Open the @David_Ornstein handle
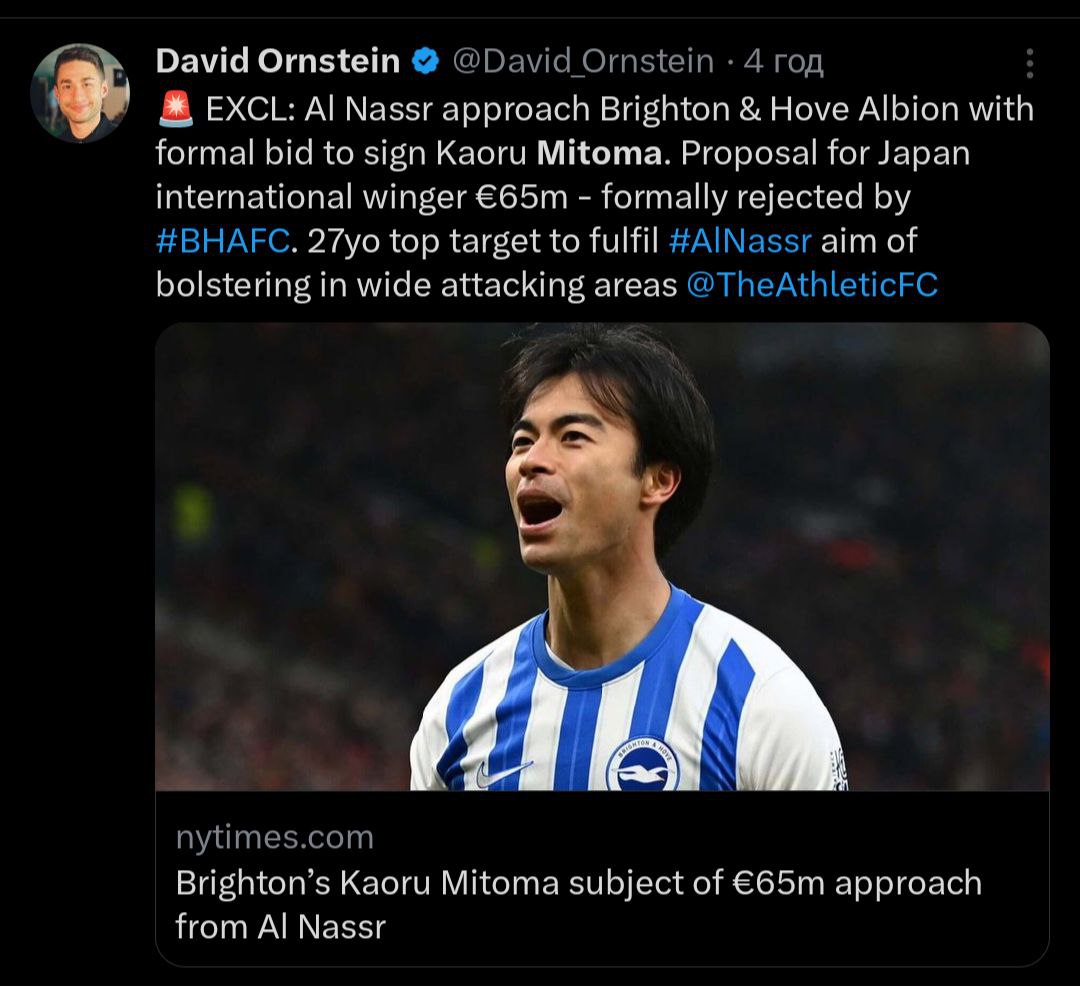 coord(583,61)
